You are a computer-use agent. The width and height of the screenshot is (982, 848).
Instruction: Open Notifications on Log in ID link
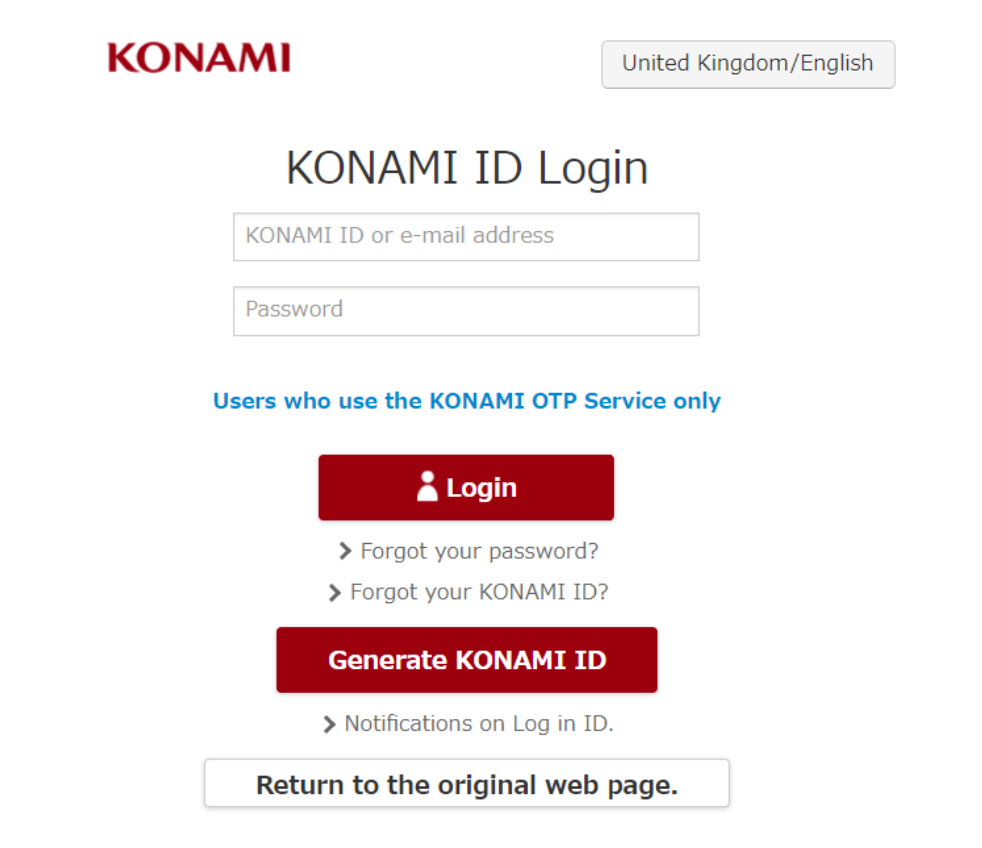479,724
